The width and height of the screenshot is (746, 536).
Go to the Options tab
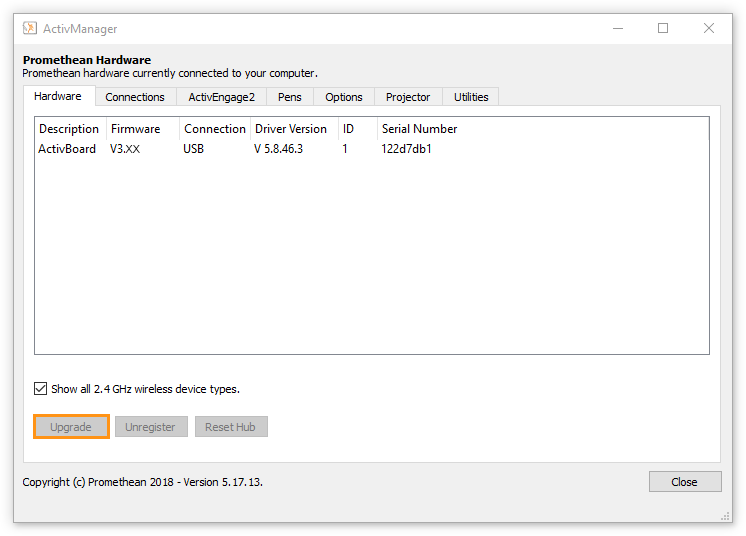344,97
